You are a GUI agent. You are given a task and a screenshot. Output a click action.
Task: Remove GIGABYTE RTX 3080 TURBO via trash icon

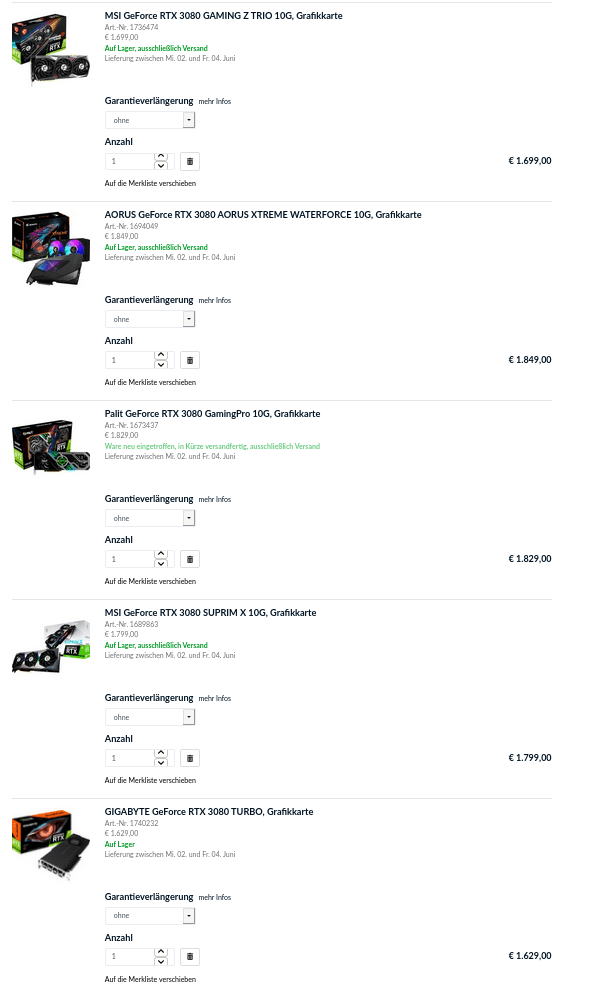[191, 957]
